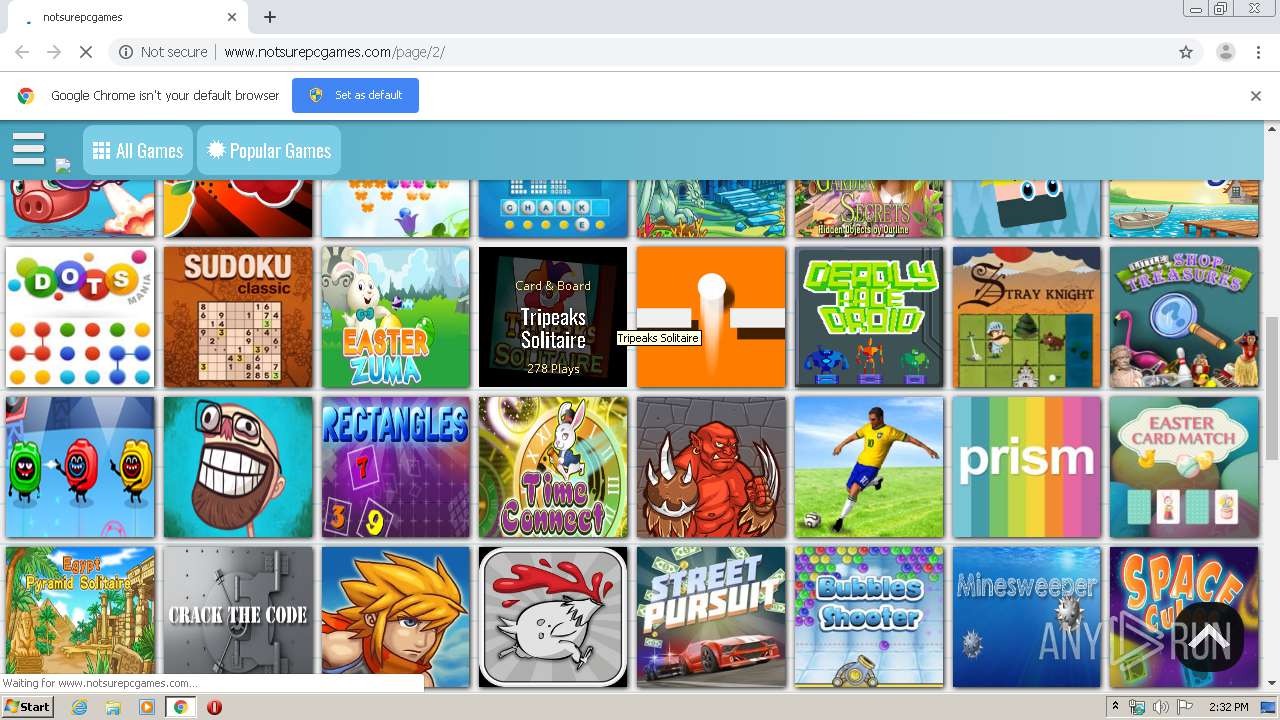Viewport: 1280px width, 720px height.
Task: Open the Bubbles Shooter game
Action: pyautogui.click(x=869, y=617)
